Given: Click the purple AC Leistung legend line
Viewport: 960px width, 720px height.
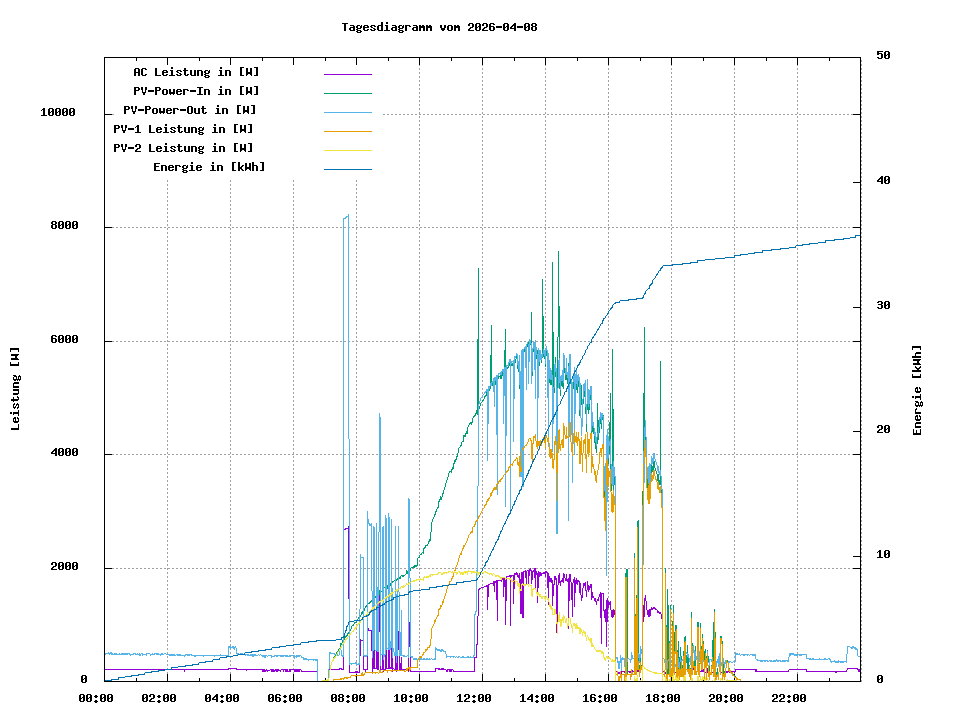Looking at the screenshot, I should click(347, 73).
